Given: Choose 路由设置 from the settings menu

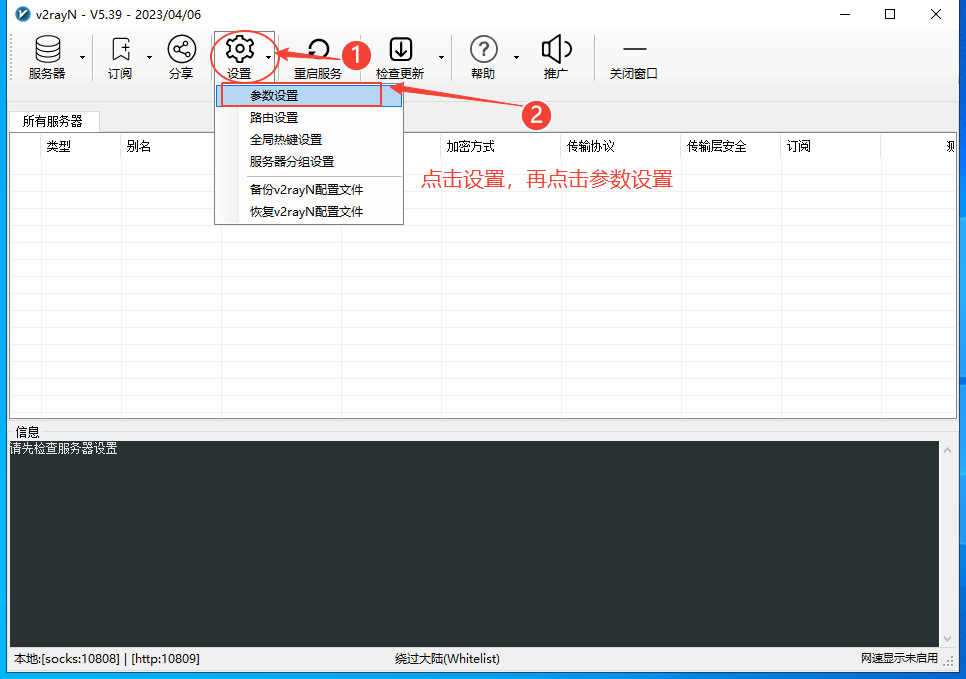Looking at the screenshot, I should tap(274, 118).
